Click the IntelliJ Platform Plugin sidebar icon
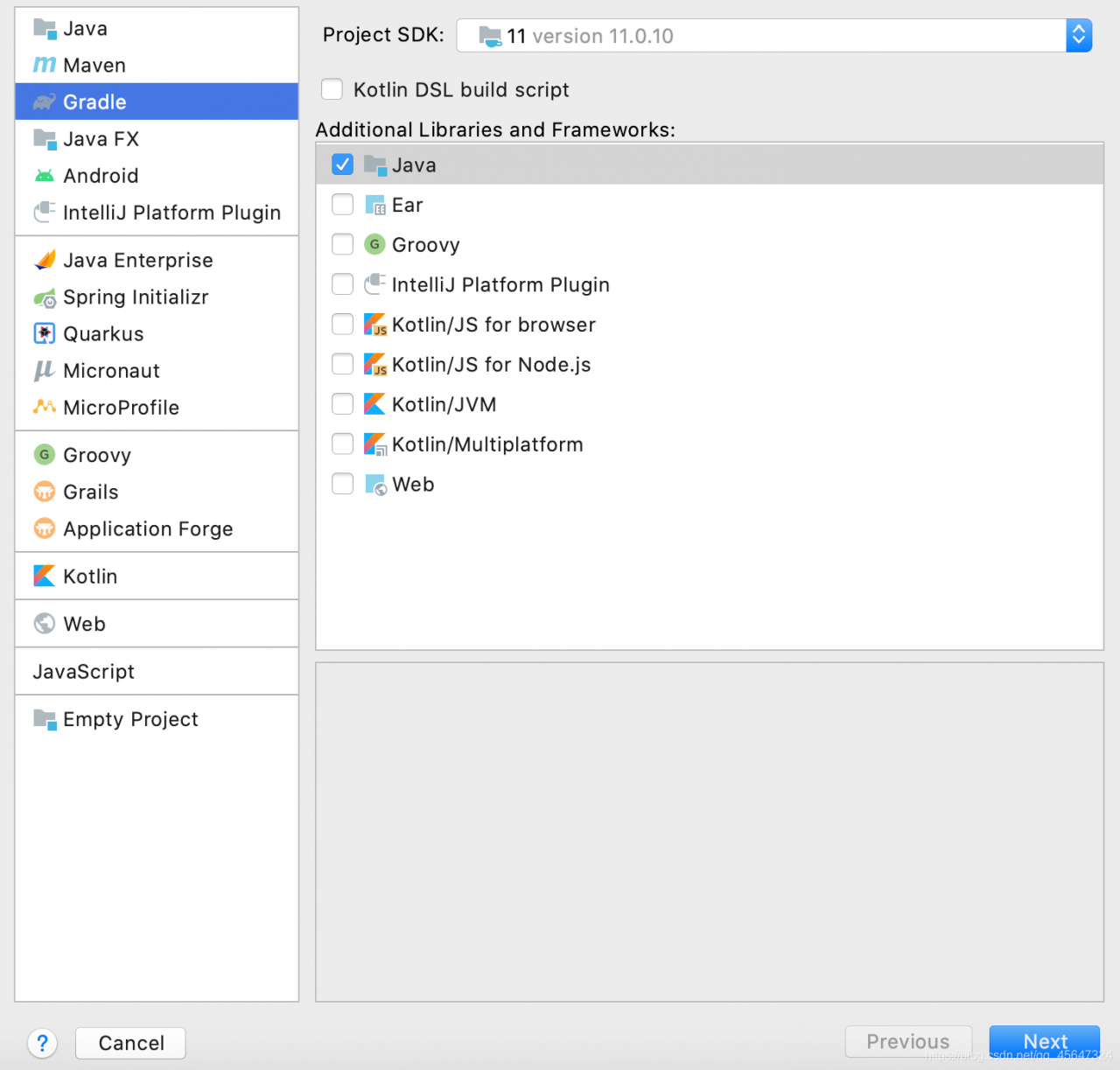This screenshot has width=1120, height=1070. (x=45, y=213)
